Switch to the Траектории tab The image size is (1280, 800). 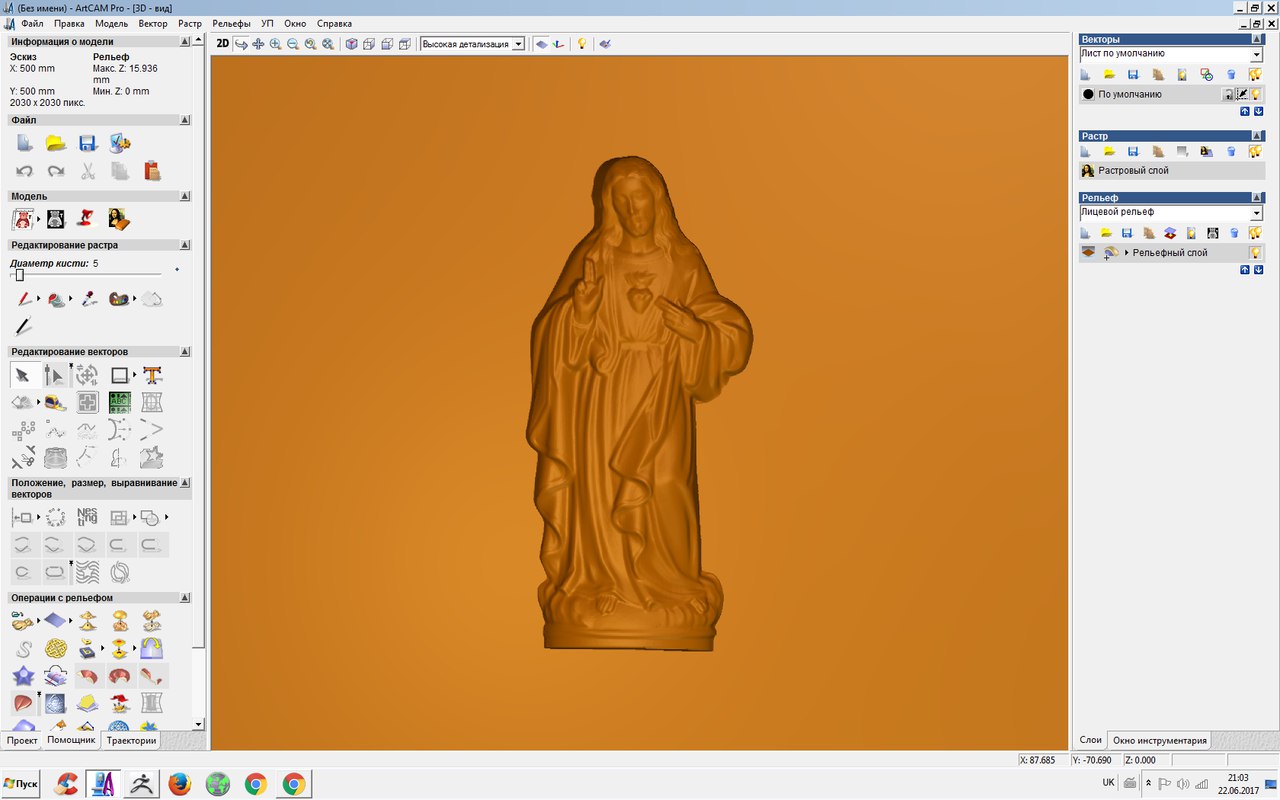[x=131, y=741]
